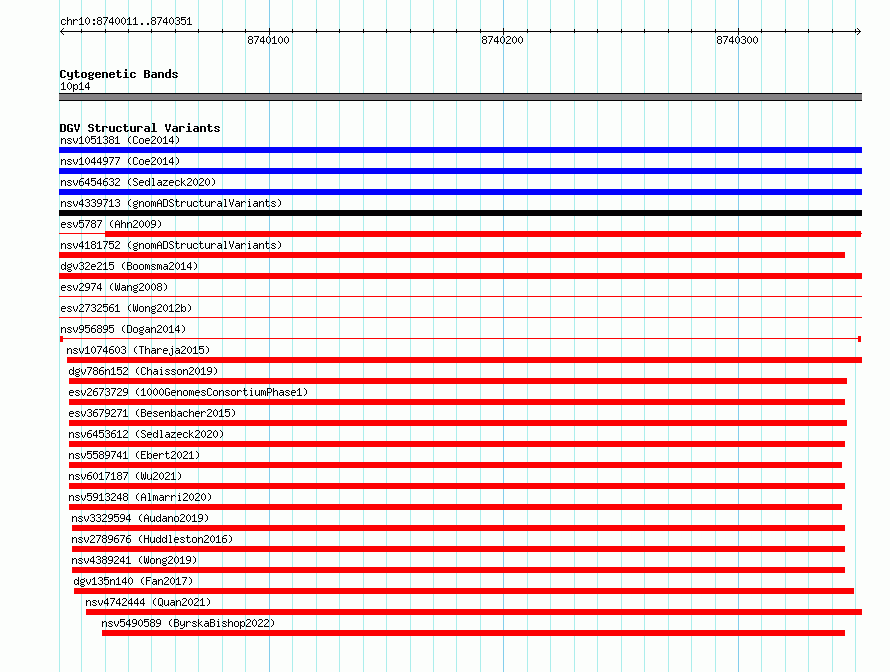Open esv2732561 (Wong2012b) variant label
This screenshot has width=890, height=672.
[x=126, y=308]
